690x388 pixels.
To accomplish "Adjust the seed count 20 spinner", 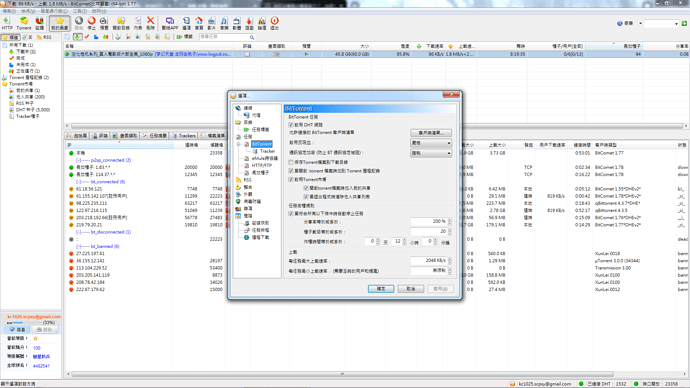I will (x=449, y=231).
